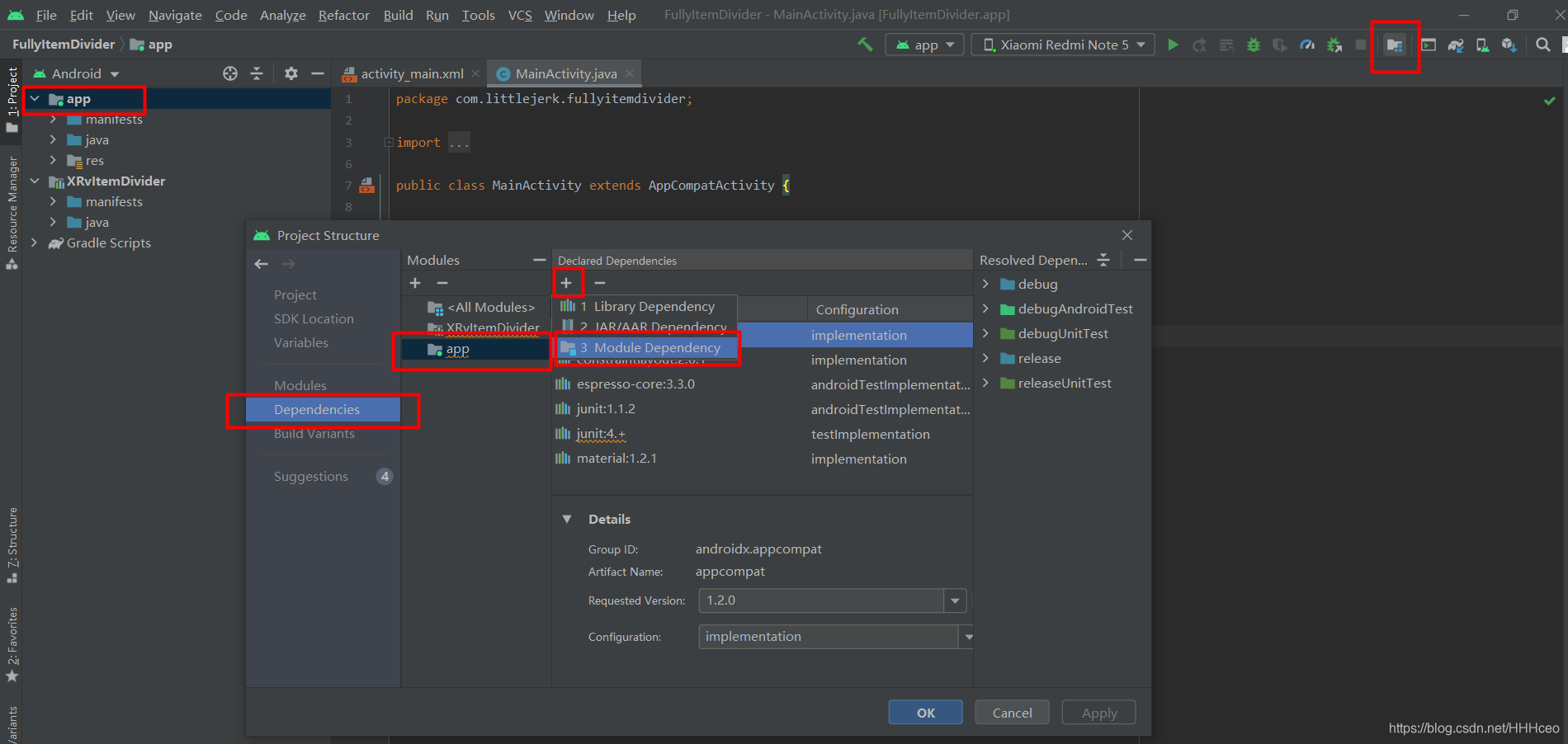Click the back arrow in Project Structure
The image size is (1568, 744).
(262, 264)
